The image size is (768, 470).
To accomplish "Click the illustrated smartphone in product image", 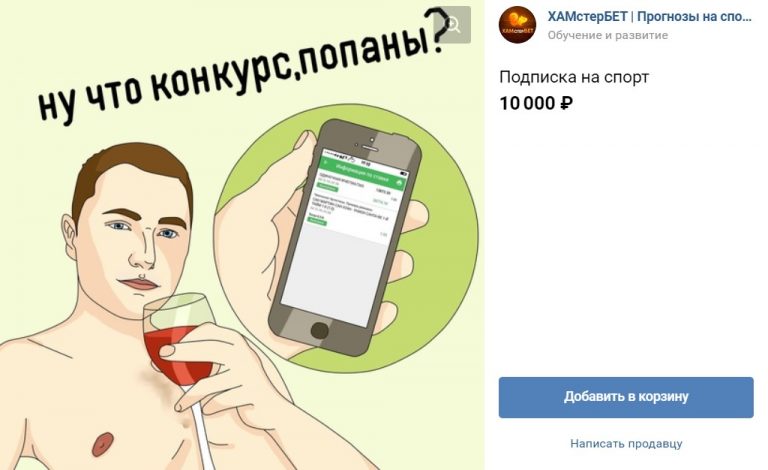I will coord(344,235).
